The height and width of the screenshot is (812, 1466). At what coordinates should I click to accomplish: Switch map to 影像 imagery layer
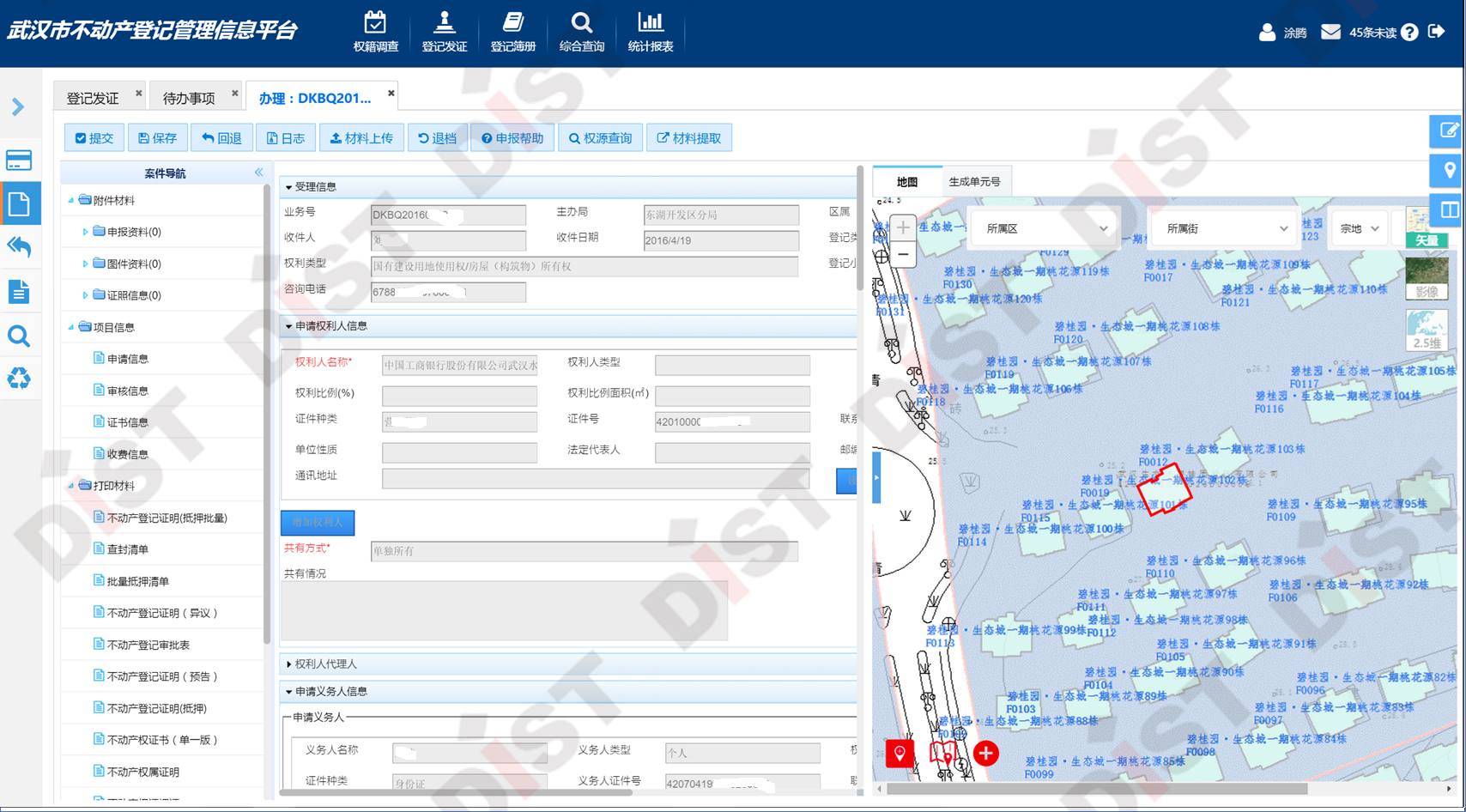point(1427,279)
